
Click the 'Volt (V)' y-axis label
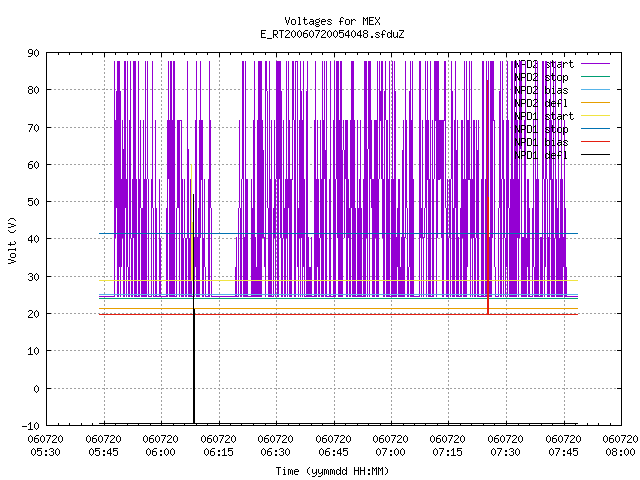tap(12, 240)
